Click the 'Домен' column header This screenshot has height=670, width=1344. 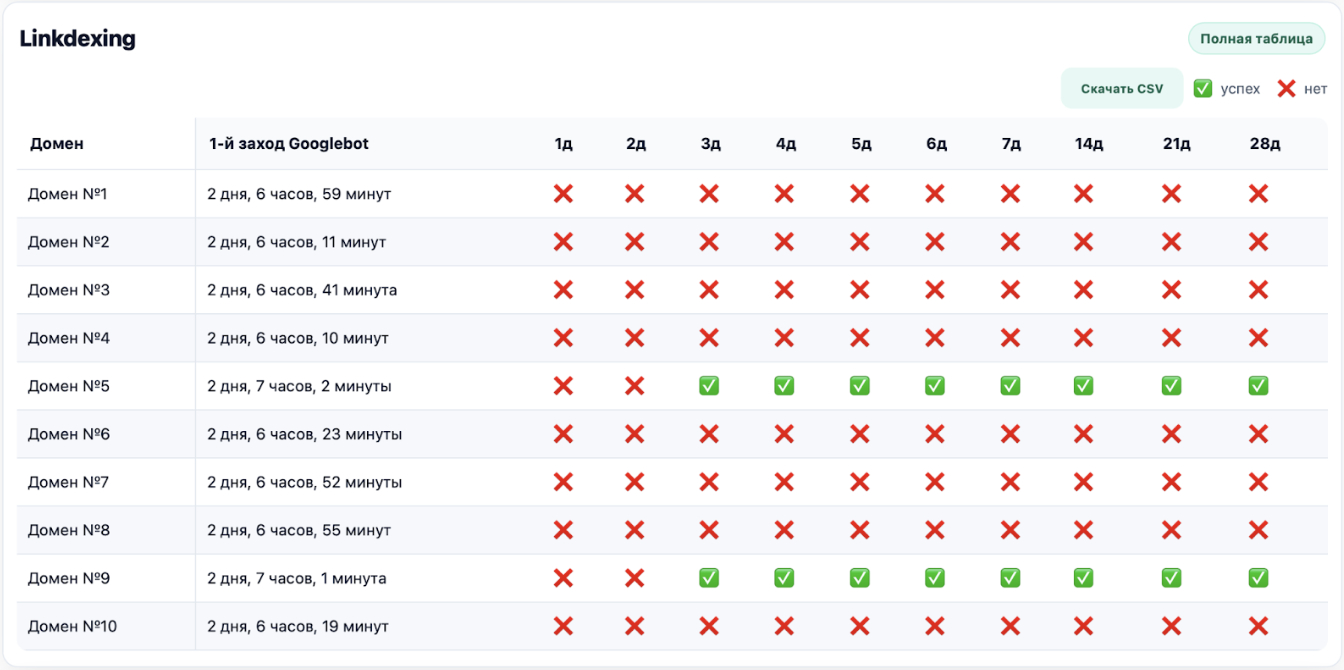pyautogui.click(x=57, y=144)
